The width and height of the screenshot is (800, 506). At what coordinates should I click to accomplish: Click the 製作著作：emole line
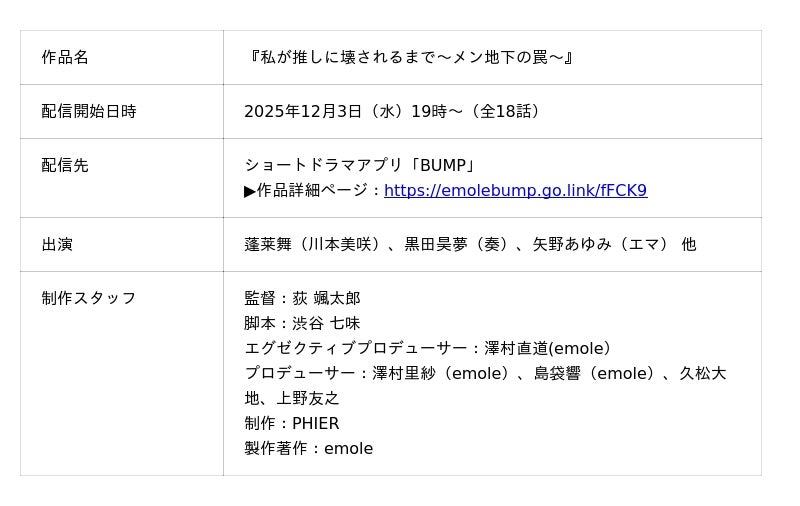pyautogui.click(x=308, y=448)
